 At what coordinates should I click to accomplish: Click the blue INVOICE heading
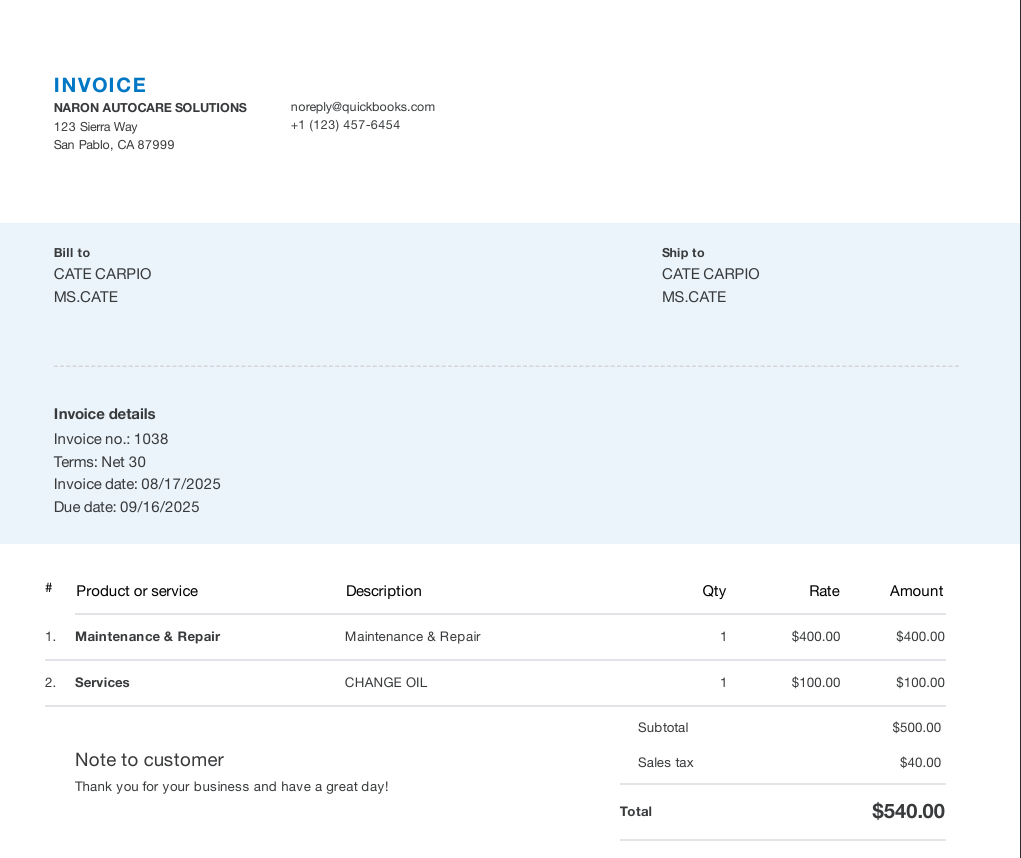point(100,85)
